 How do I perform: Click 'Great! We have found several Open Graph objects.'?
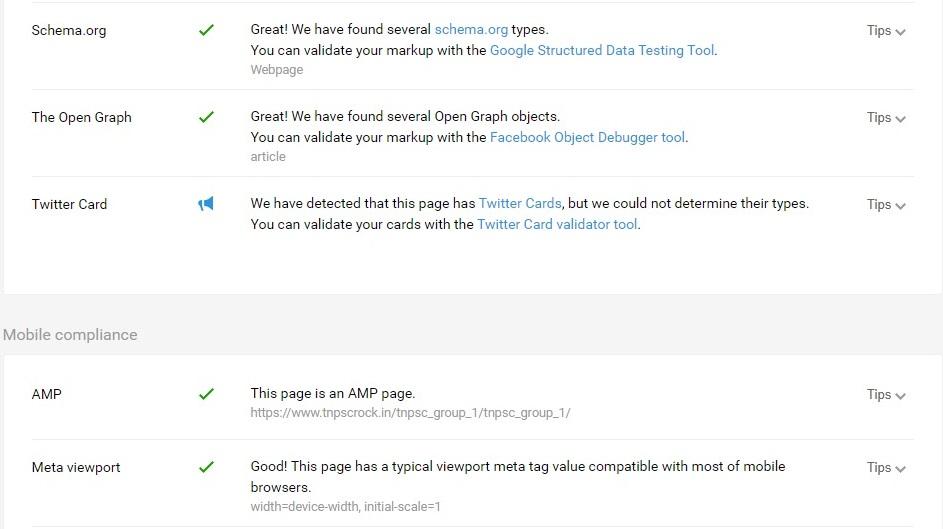[405, 117]
